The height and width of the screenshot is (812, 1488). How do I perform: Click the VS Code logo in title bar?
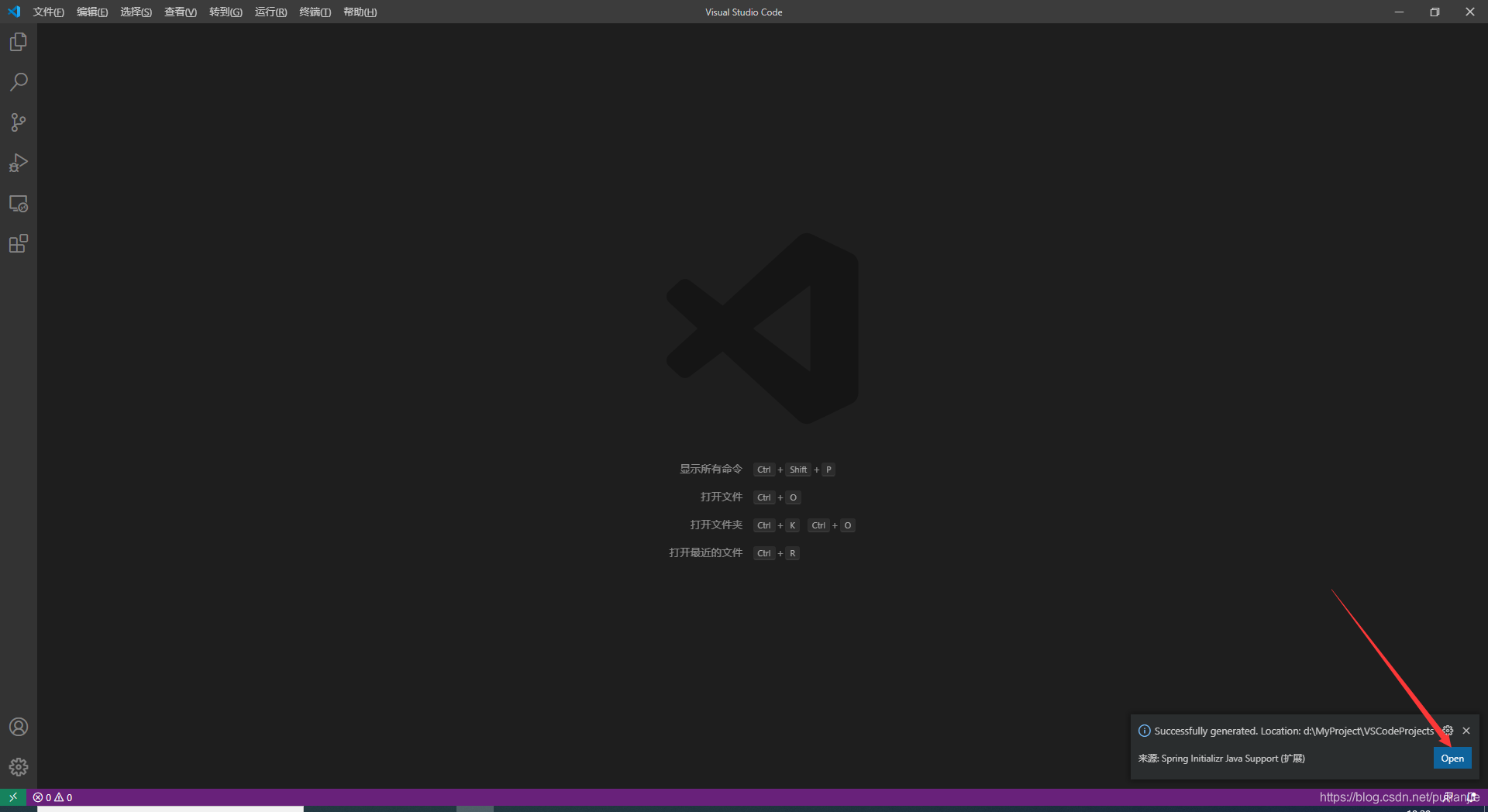click(14, 12)
